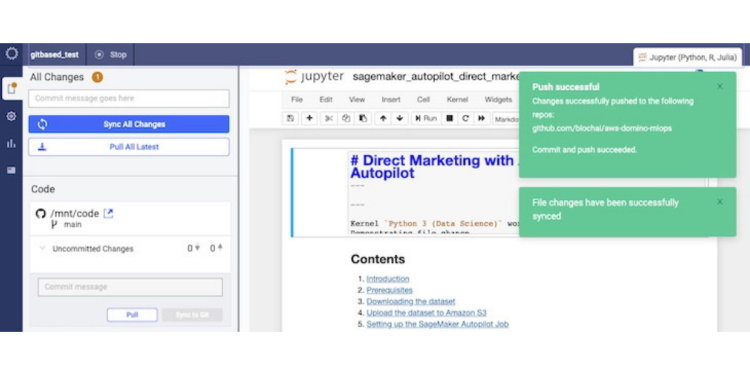750x375 pixels.
Task: Open the Cell menu in Jupyter
Action: [423, 99]
